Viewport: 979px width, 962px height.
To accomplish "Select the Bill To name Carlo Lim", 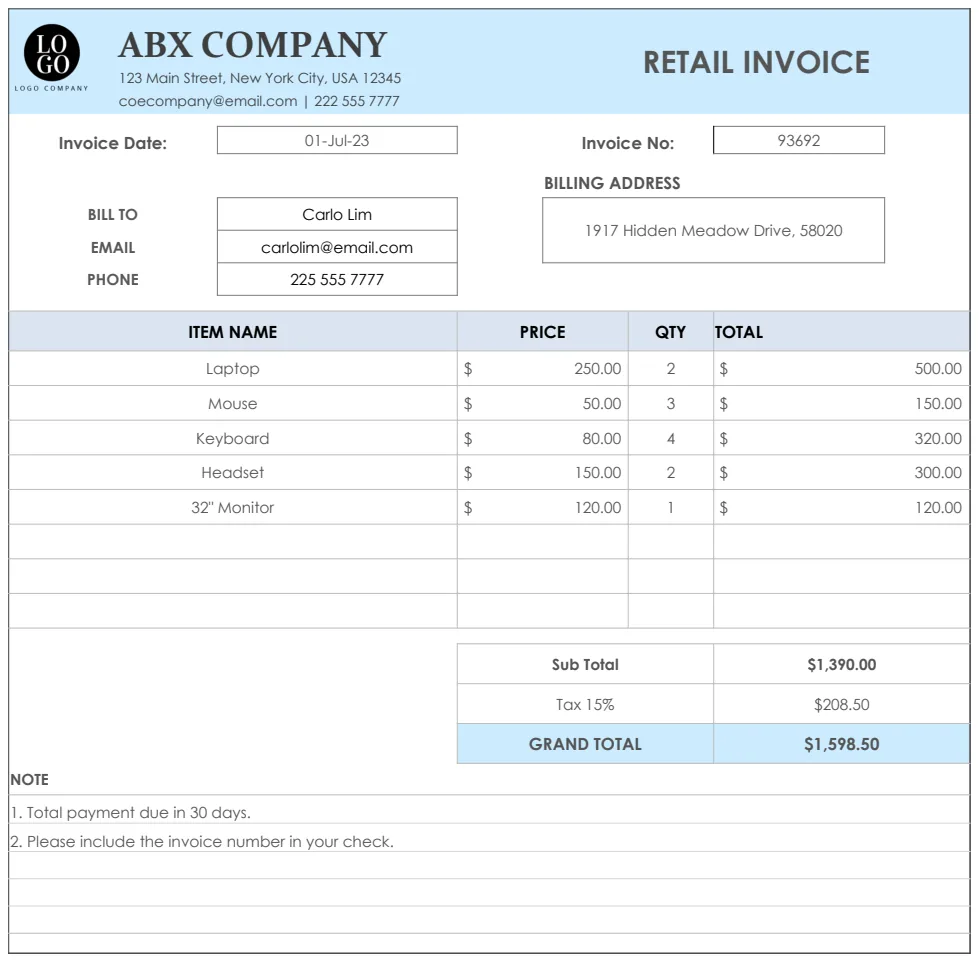I will tap(337, 214).
